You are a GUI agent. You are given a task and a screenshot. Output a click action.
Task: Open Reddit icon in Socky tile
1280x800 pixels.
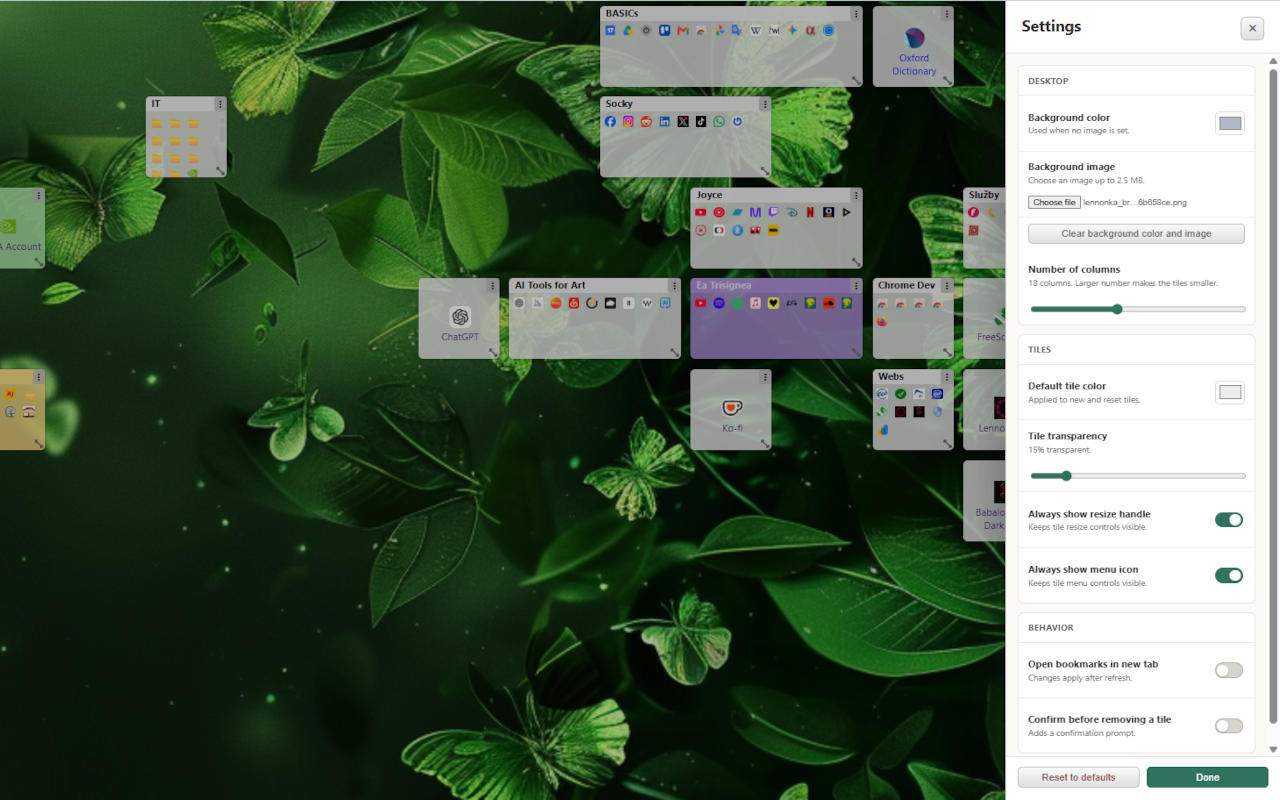click(646, 121)
